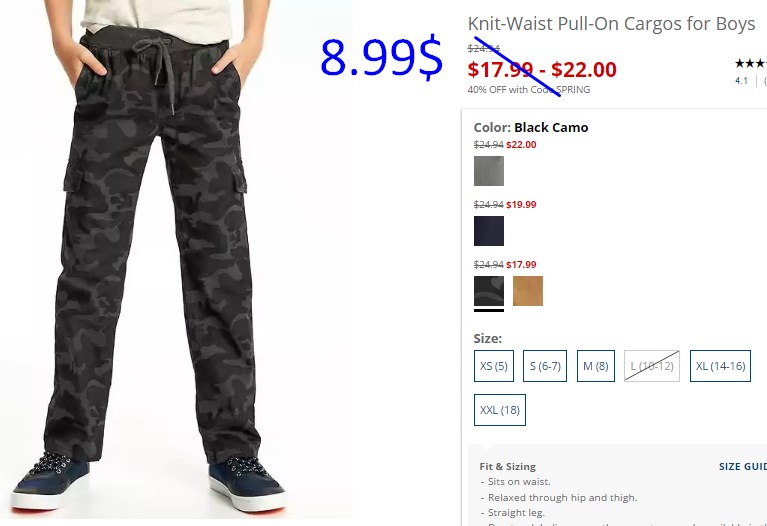Click the Knit-Waist Pull-On Cargos title
The height and width of the screenshot is (526, 767).
611,23
